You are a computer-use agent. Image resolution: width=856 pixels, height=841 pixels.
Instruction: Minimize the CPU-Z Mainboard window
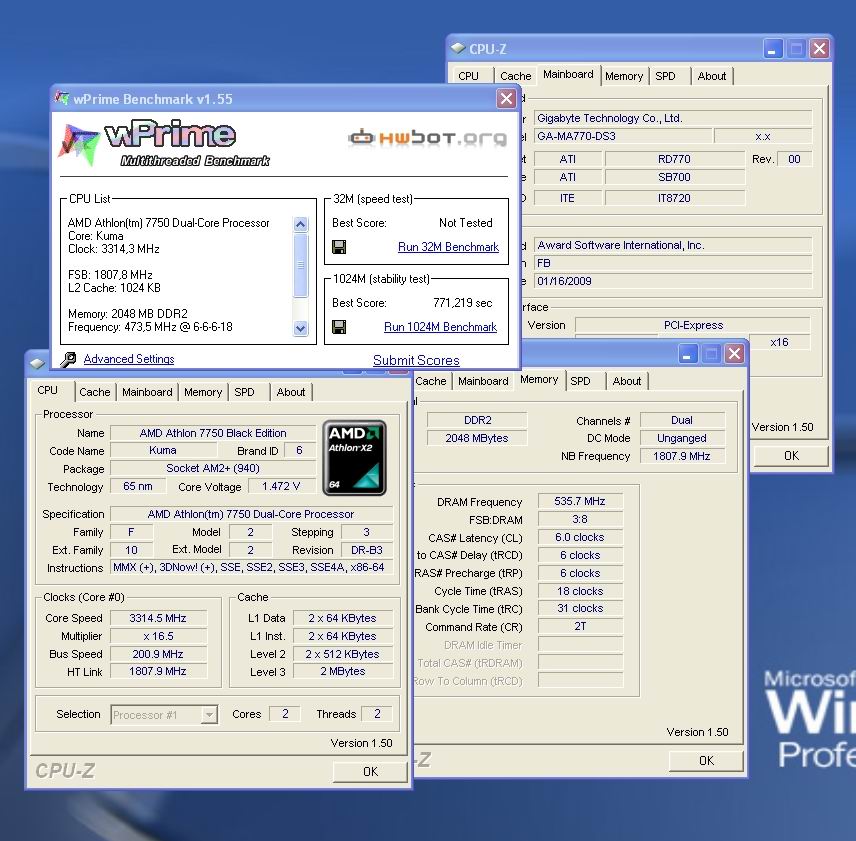point(772,49)
